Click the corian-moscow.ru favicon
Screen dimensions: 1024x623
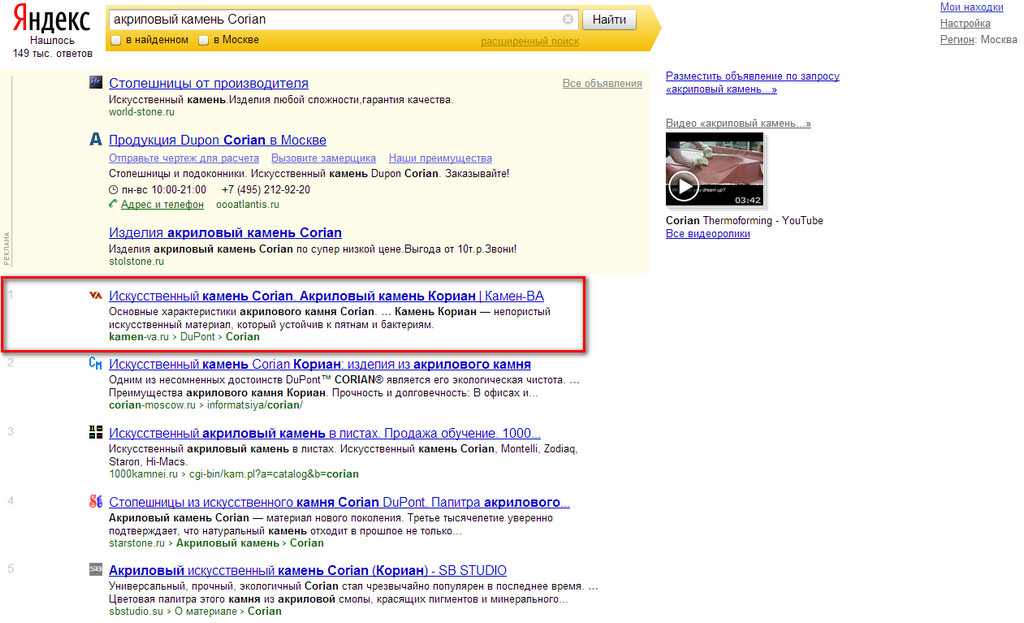click(x=96, y=363)
